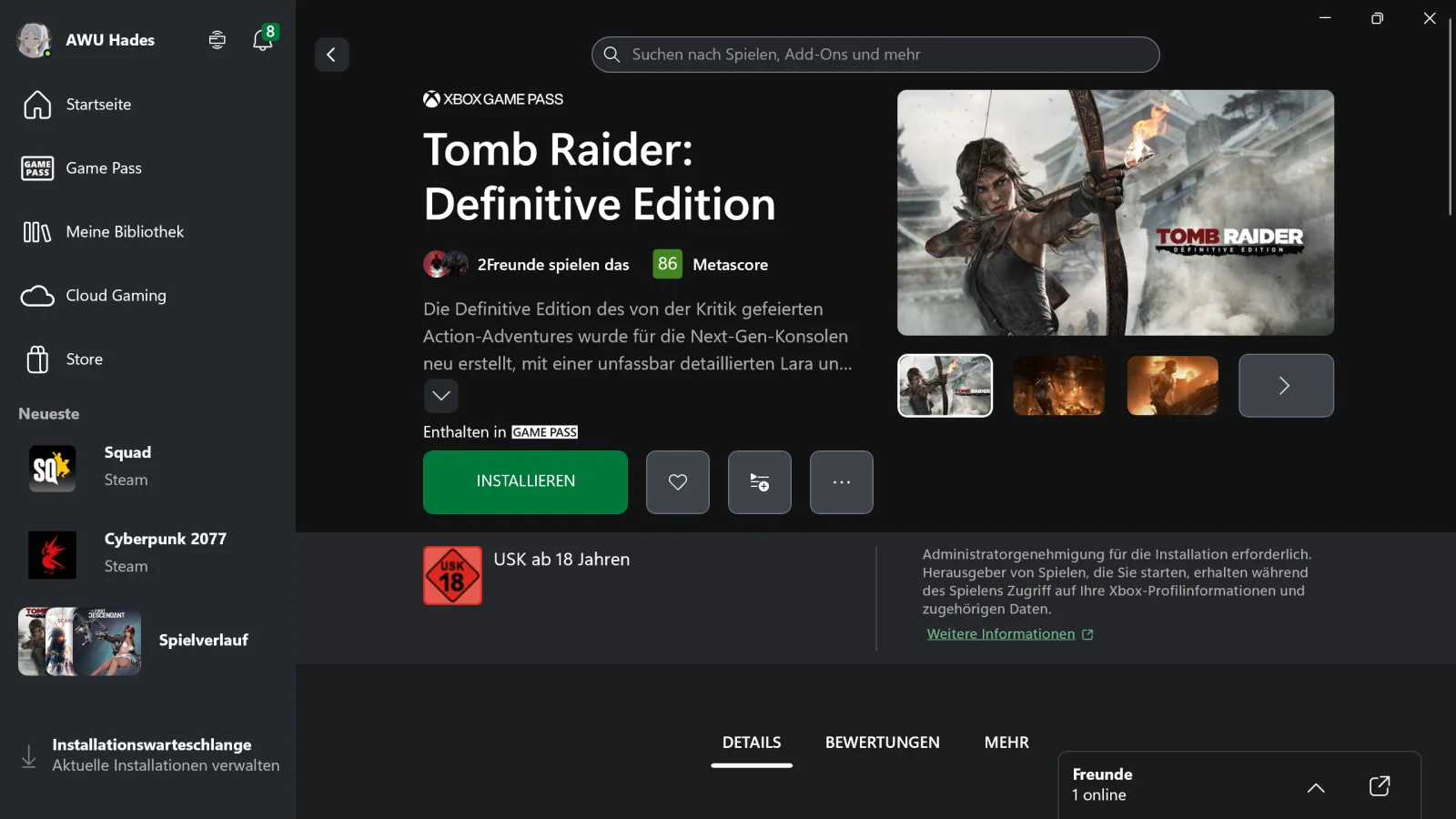Click the Xbox Game Pass logo
This screenshot has width=1456, height=819.
(493, 99)
